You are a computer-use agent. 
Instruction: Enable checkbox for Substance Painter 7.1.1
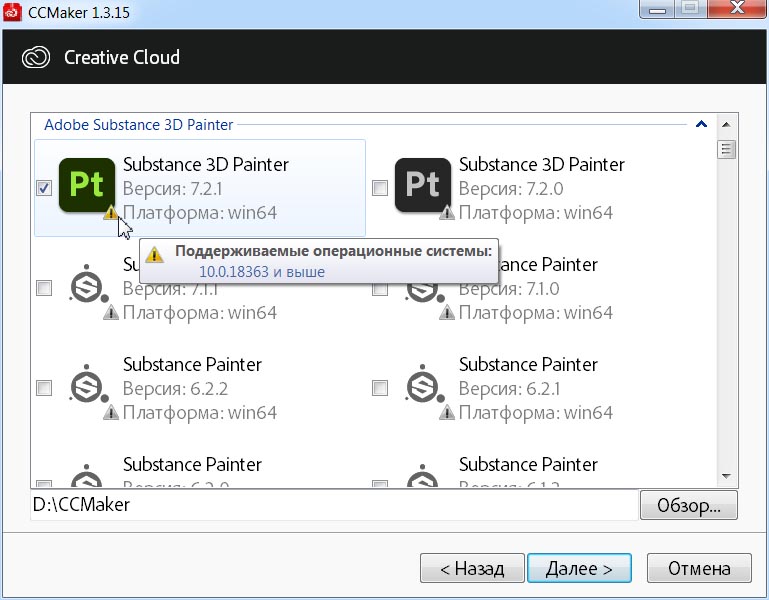pyautogui.click(x=44, y=288)
